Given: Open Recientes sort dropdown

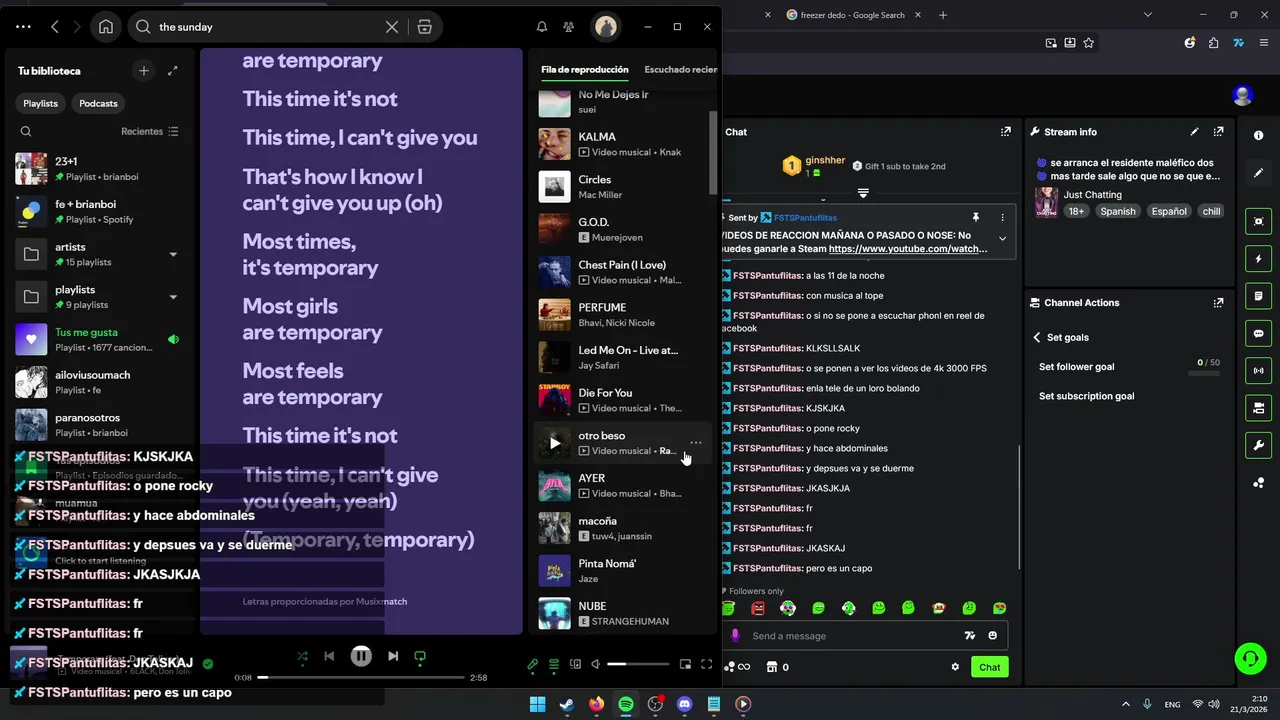Looking at the screenshot, I should pos(150,131).
